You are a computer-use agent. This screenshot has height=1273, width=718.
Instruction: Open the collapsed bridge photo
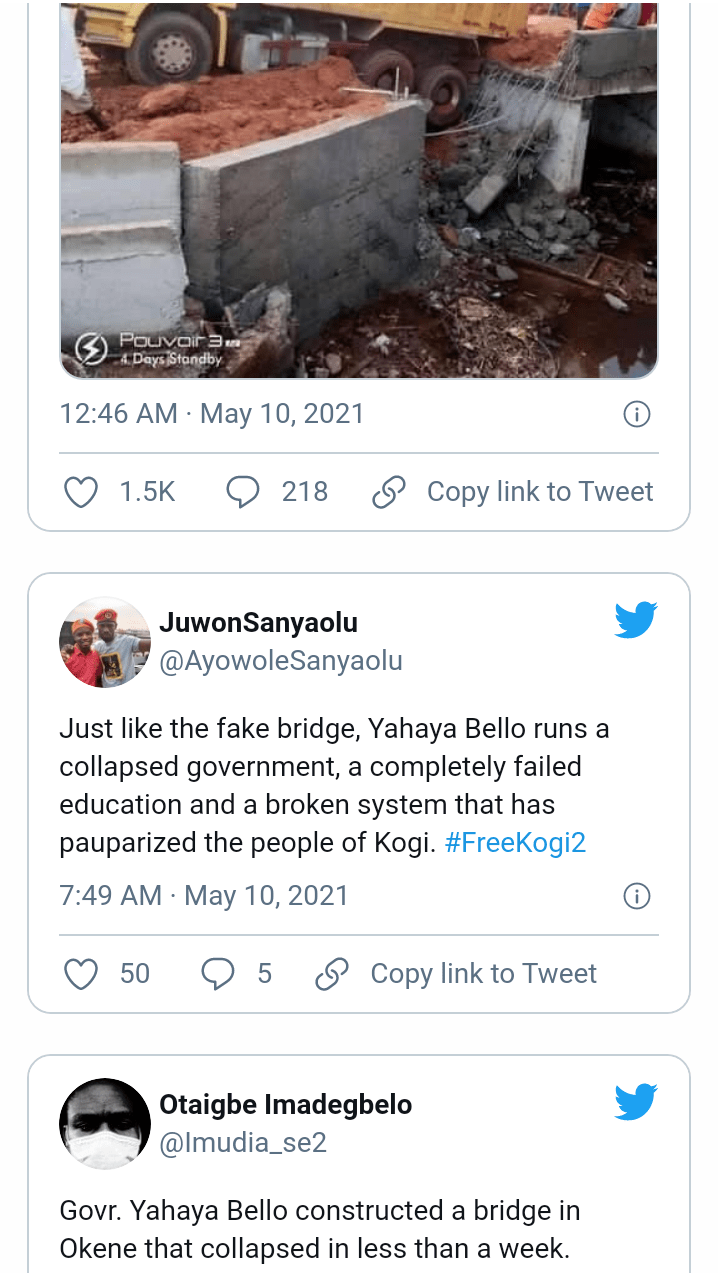coord(358,190)
